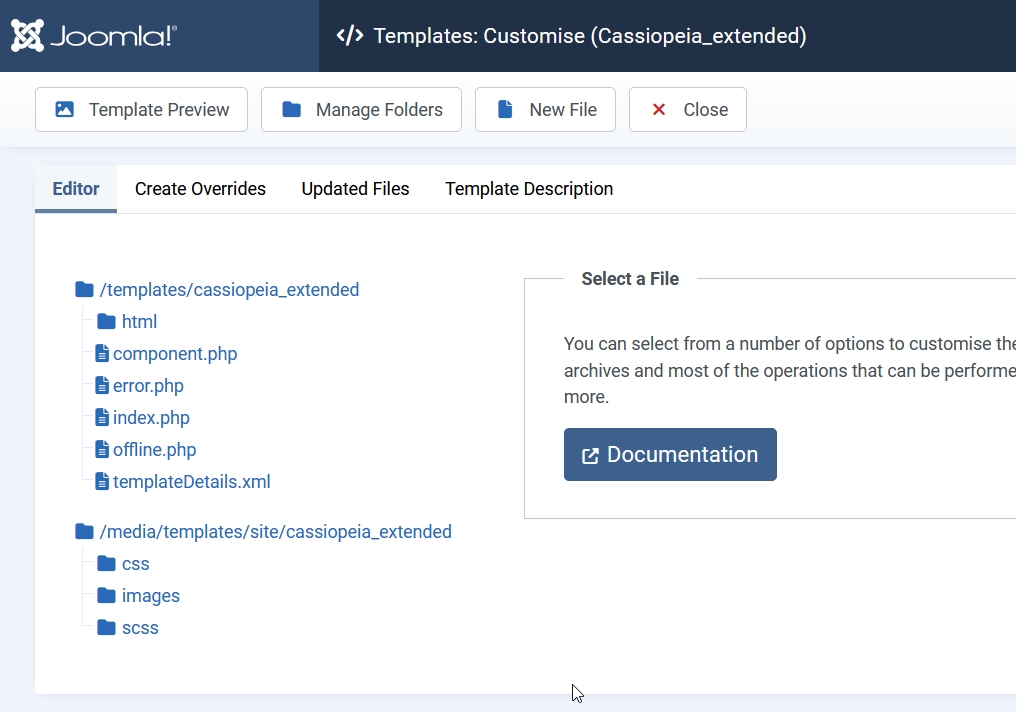Expand the html folder
This screenshot has height=712, width=1016.
139,322
